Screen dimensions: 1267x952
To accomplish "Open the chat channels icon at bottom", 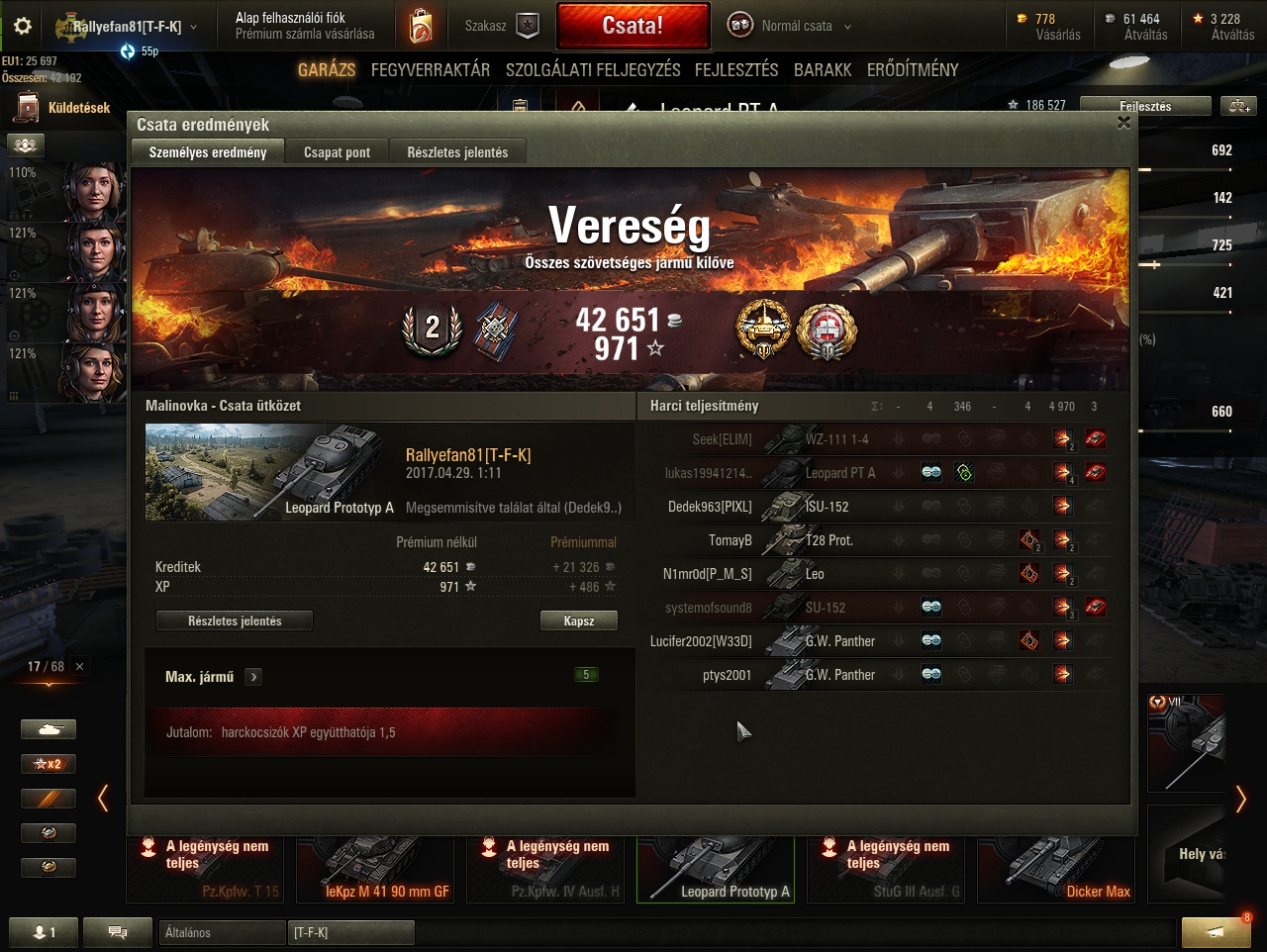I will pyautogui.click(x=117, y=932).
